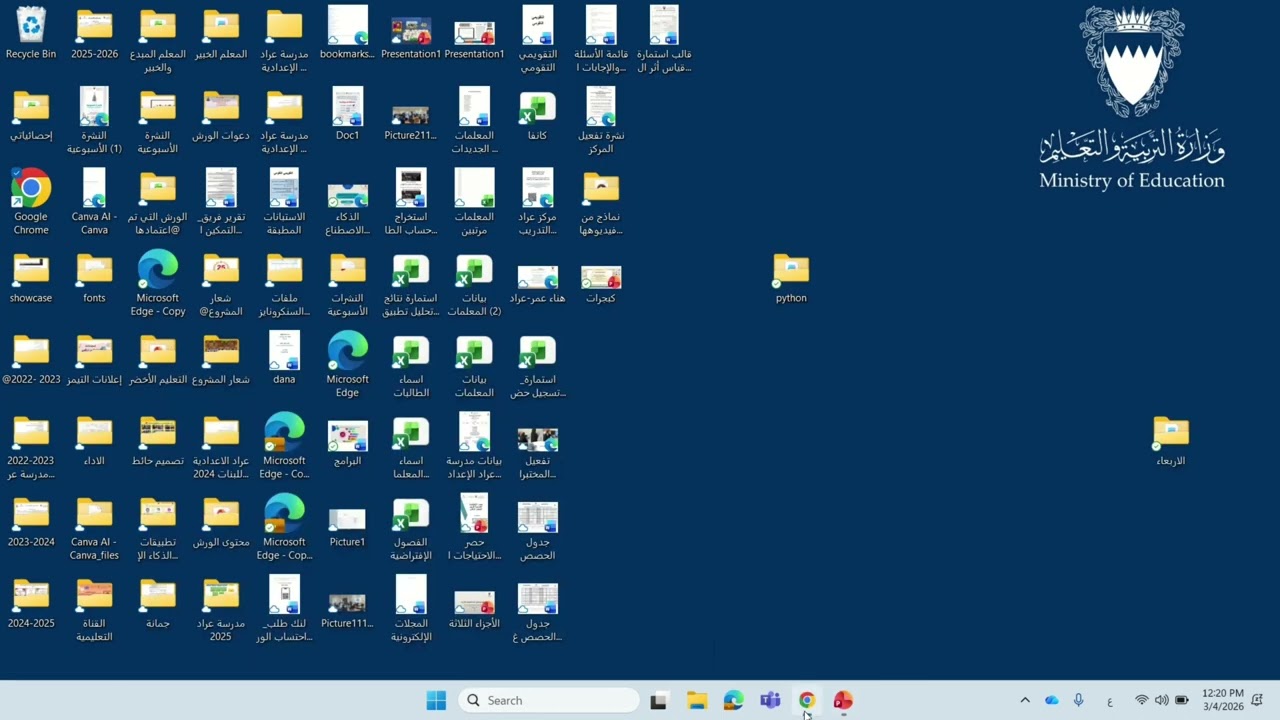Select the محتوى الورش folder
1280x720 pixels.
click(x=221, y=521)
